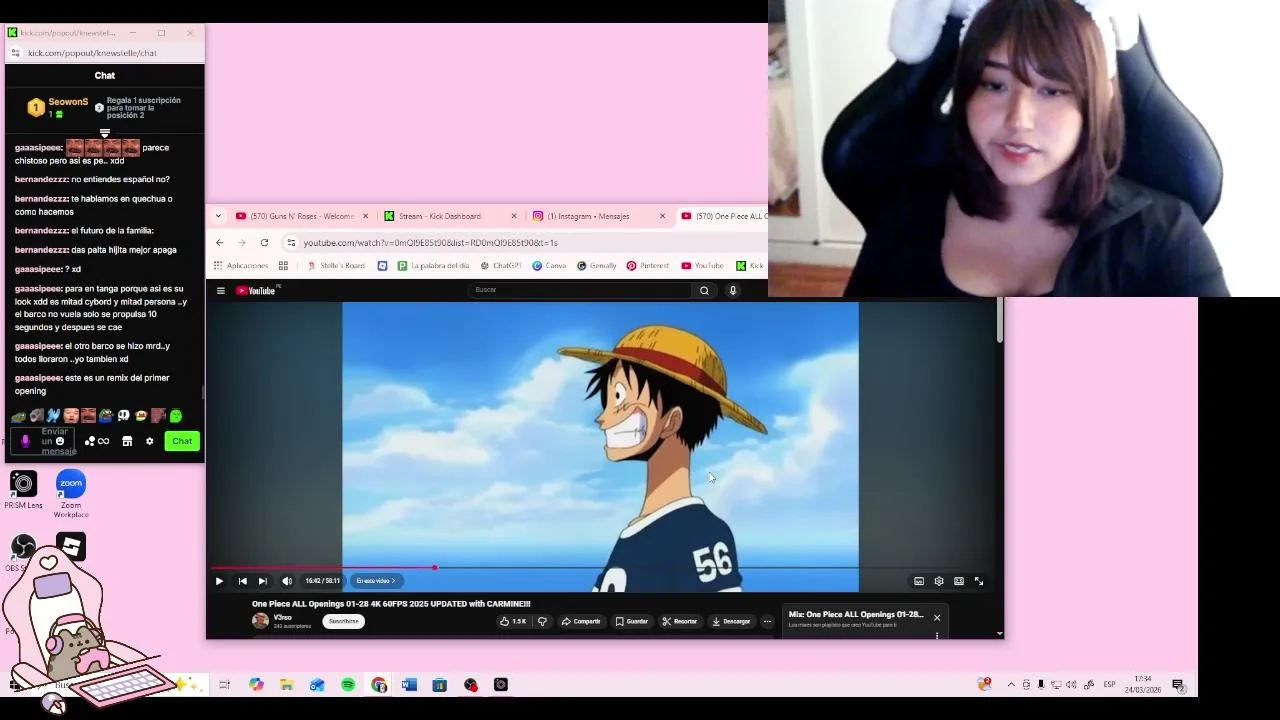
Task: Collapse the chat leaderboard chevron
Action: [105, 133]
